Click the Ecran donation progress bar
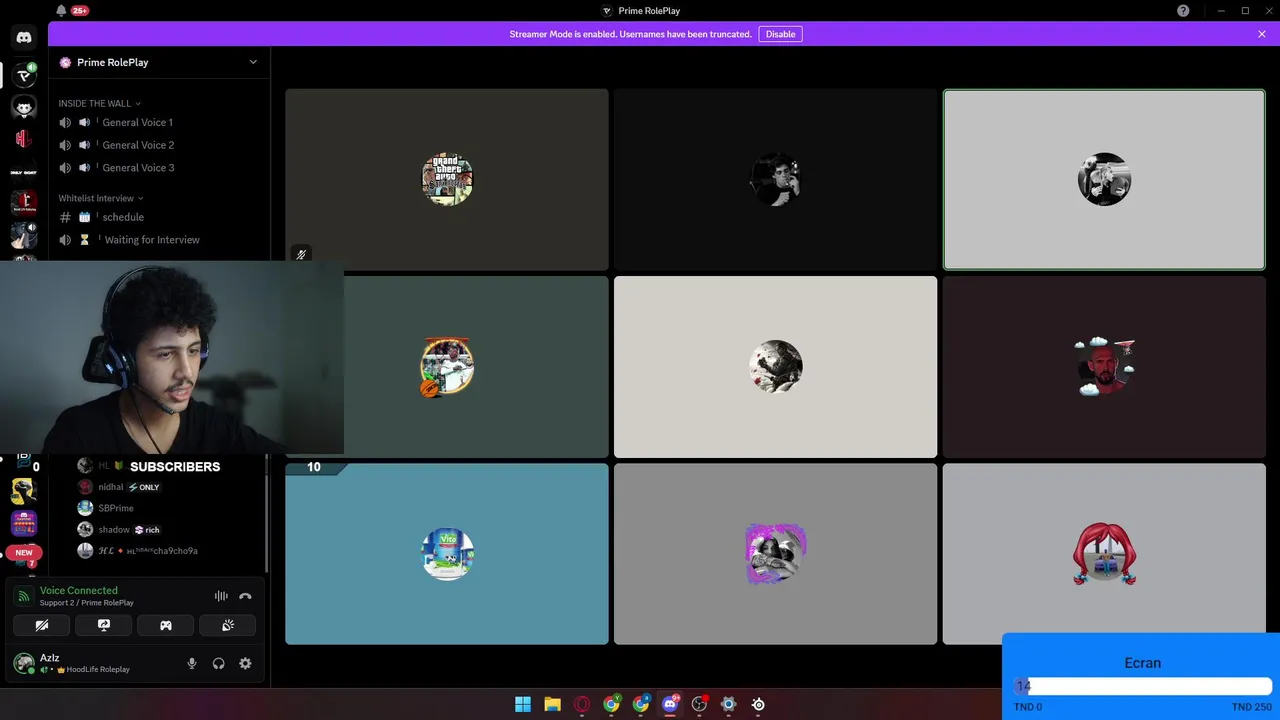 1142,686
